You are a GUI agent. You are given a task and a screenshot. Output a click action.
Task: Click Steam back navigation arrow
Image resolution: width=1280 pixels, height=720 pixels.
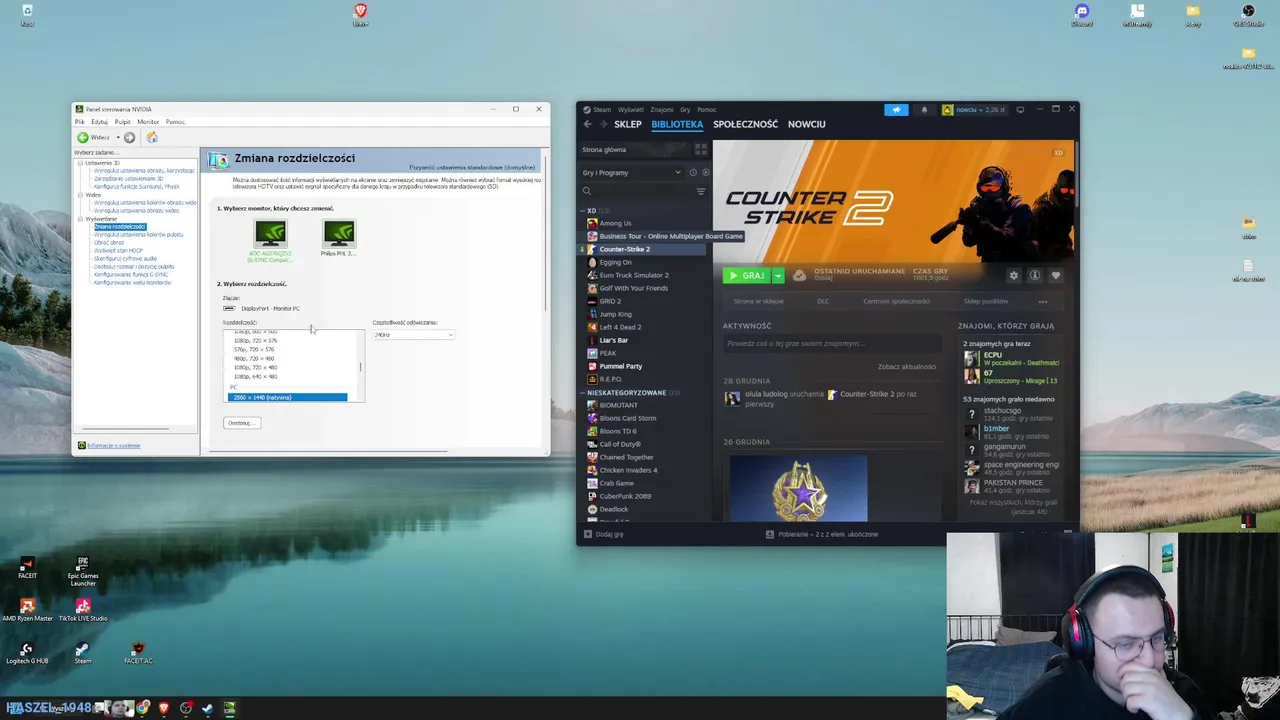[587, 124]
